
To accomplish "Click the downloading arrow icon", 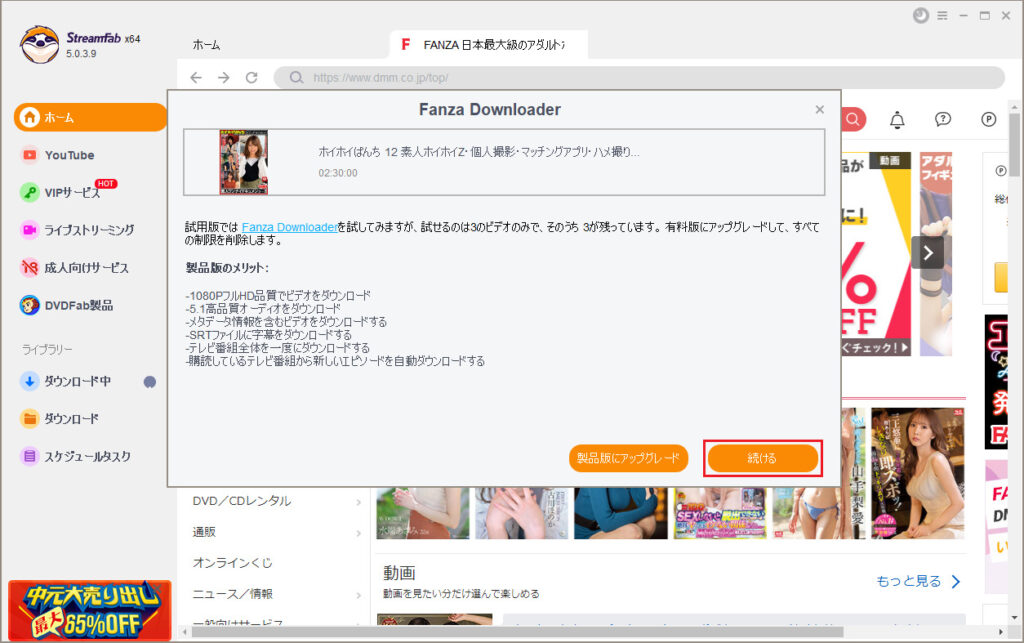I will pyautogui.click(x=29, y=381).
